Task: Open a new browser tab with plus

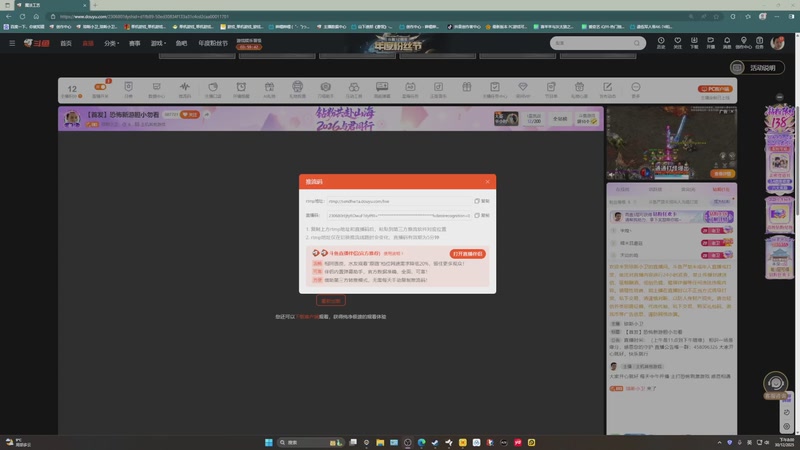Action: click(95, 5)
